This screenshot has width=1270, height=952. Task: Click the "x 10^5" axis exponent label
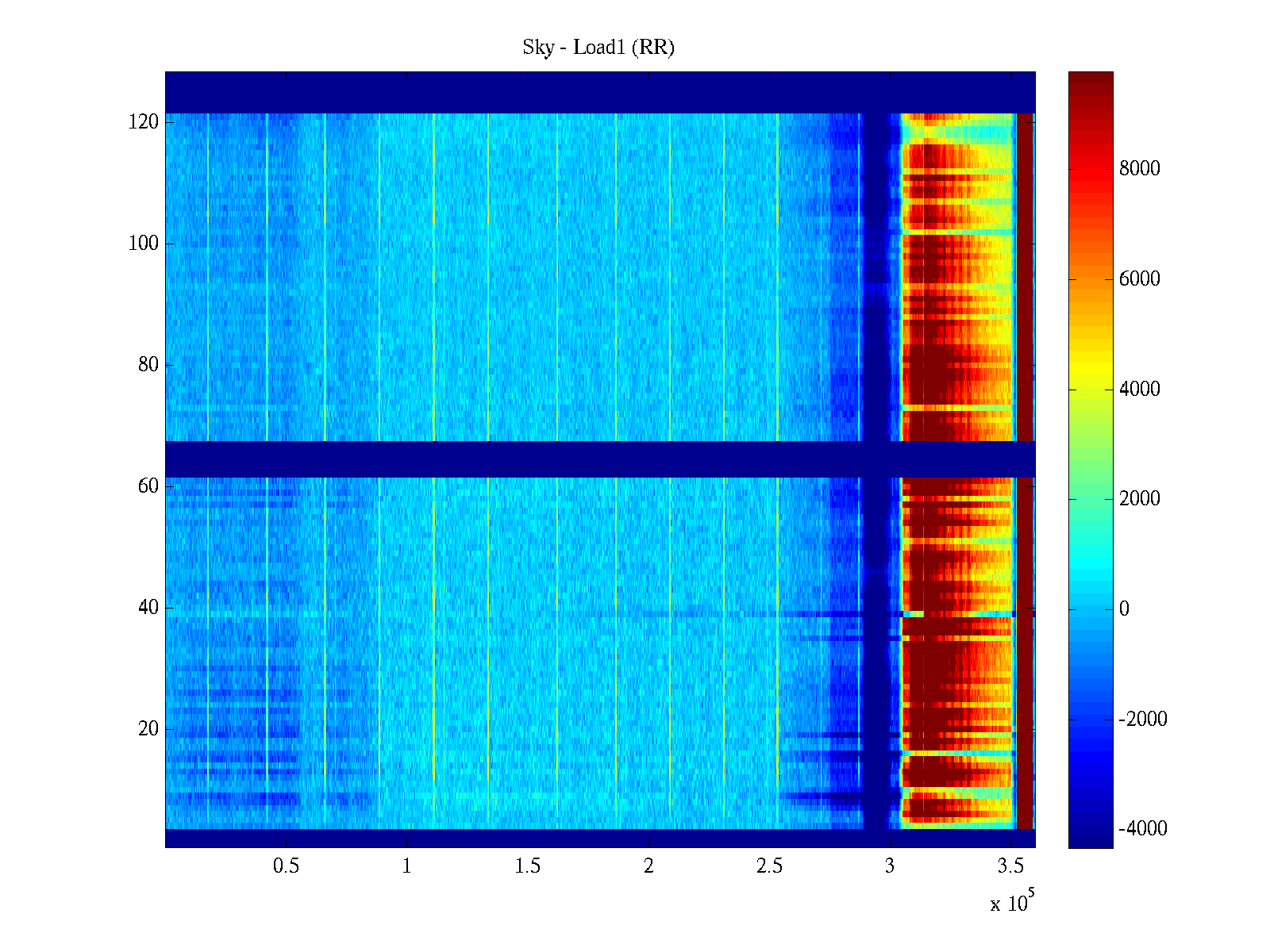(x=1012, y=903)
